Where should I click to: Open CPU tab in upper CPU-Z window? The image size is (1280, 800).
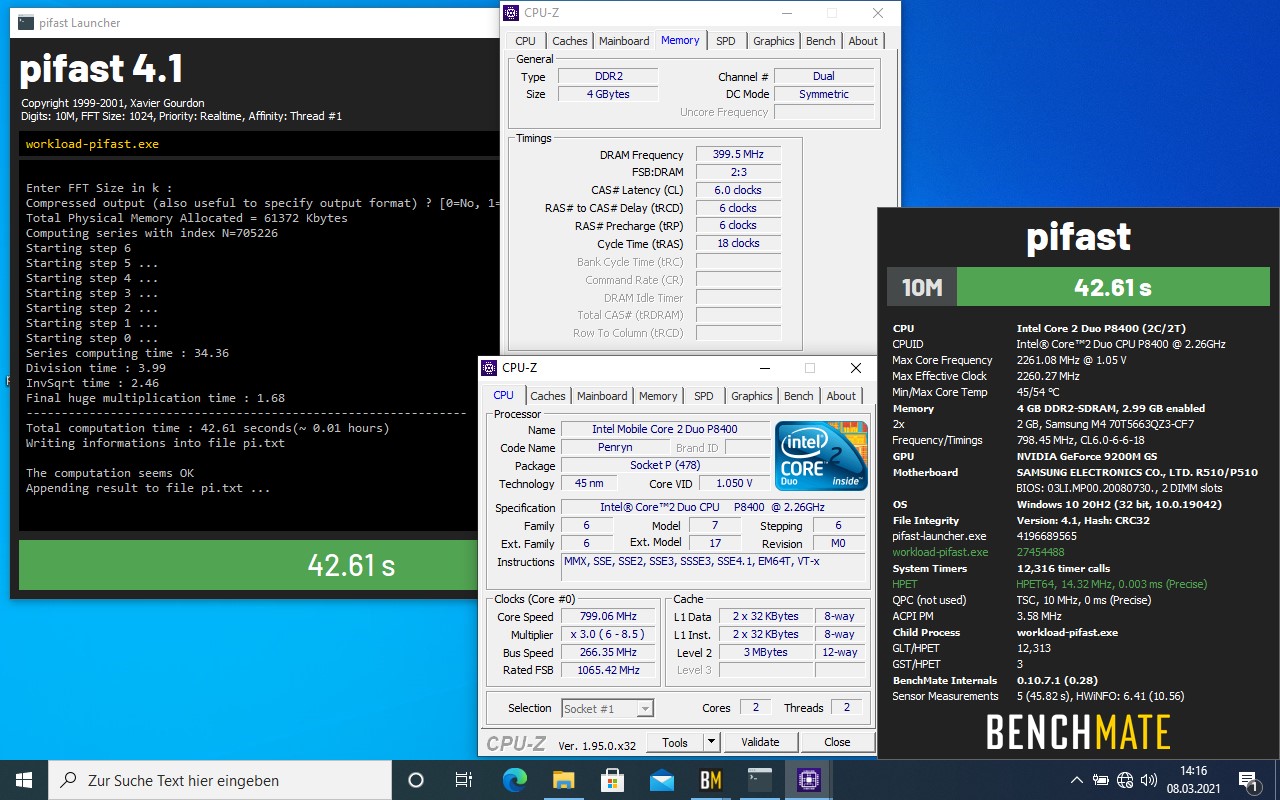coord(526,41)
